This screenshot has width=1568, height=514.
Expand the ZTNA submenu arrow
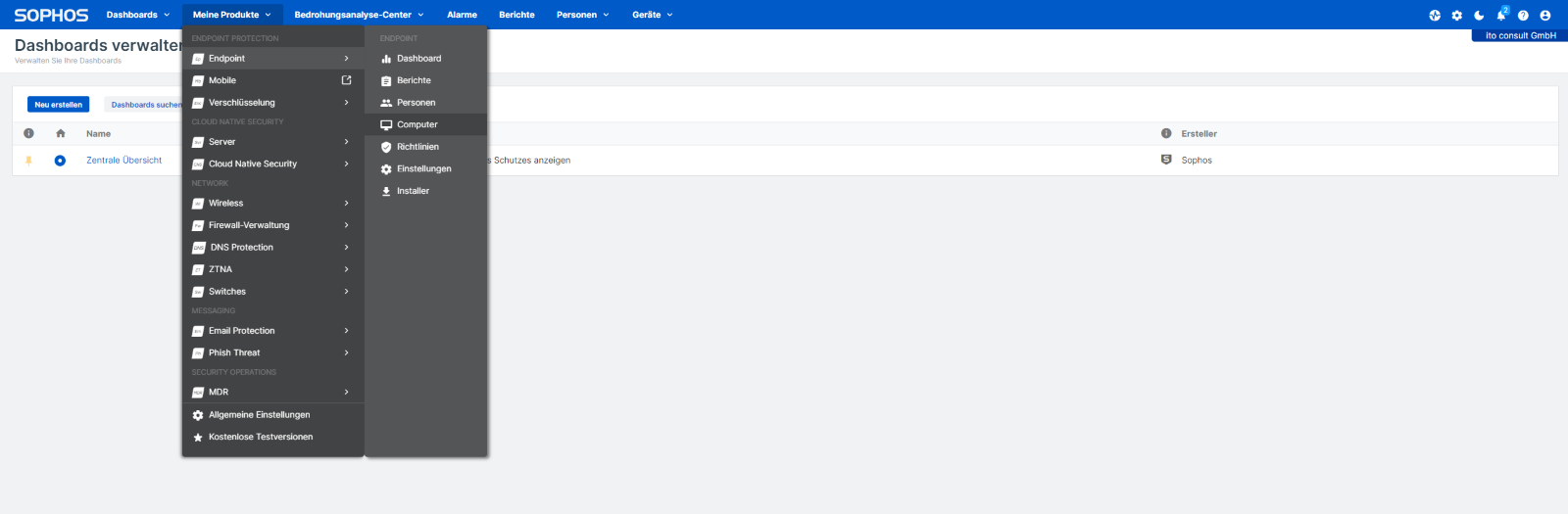pyautogui.click(x=346, y=269)
